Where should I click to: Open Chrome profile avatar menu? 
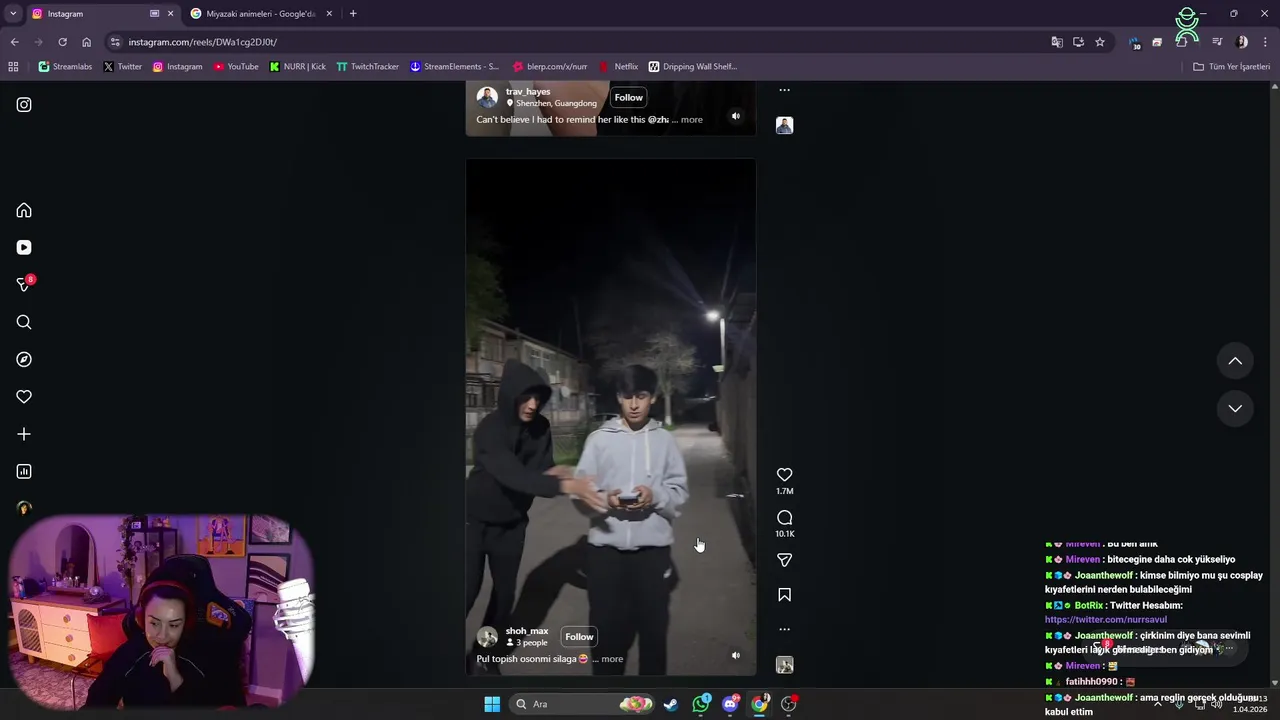(1242, 42)
